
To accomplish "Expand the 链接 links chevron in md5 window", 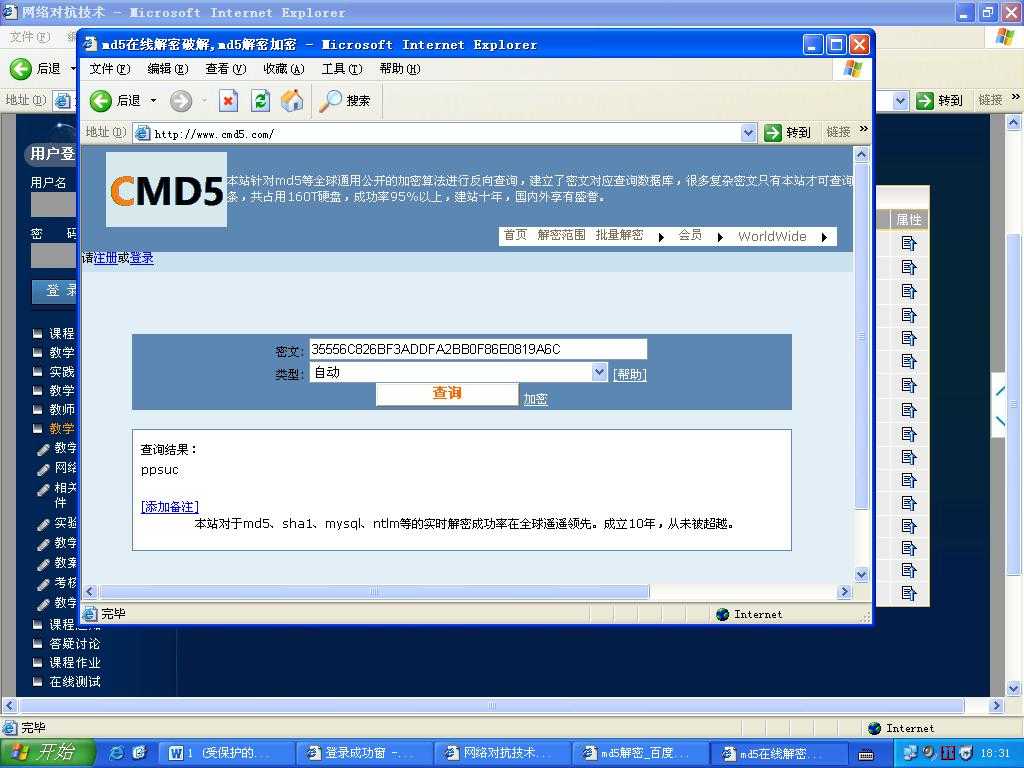I will [863, 129].
